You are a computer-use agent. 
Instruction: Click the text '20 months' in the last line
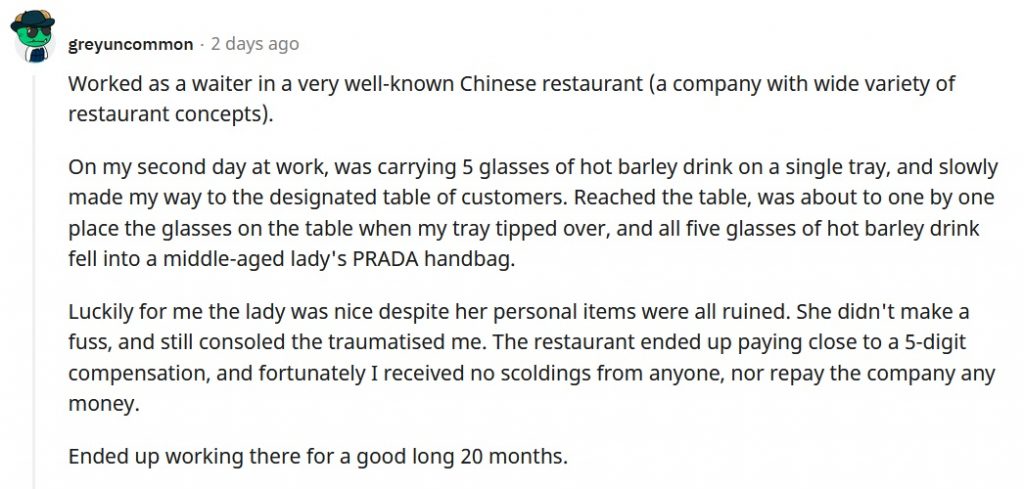click(x=511, y=456)
